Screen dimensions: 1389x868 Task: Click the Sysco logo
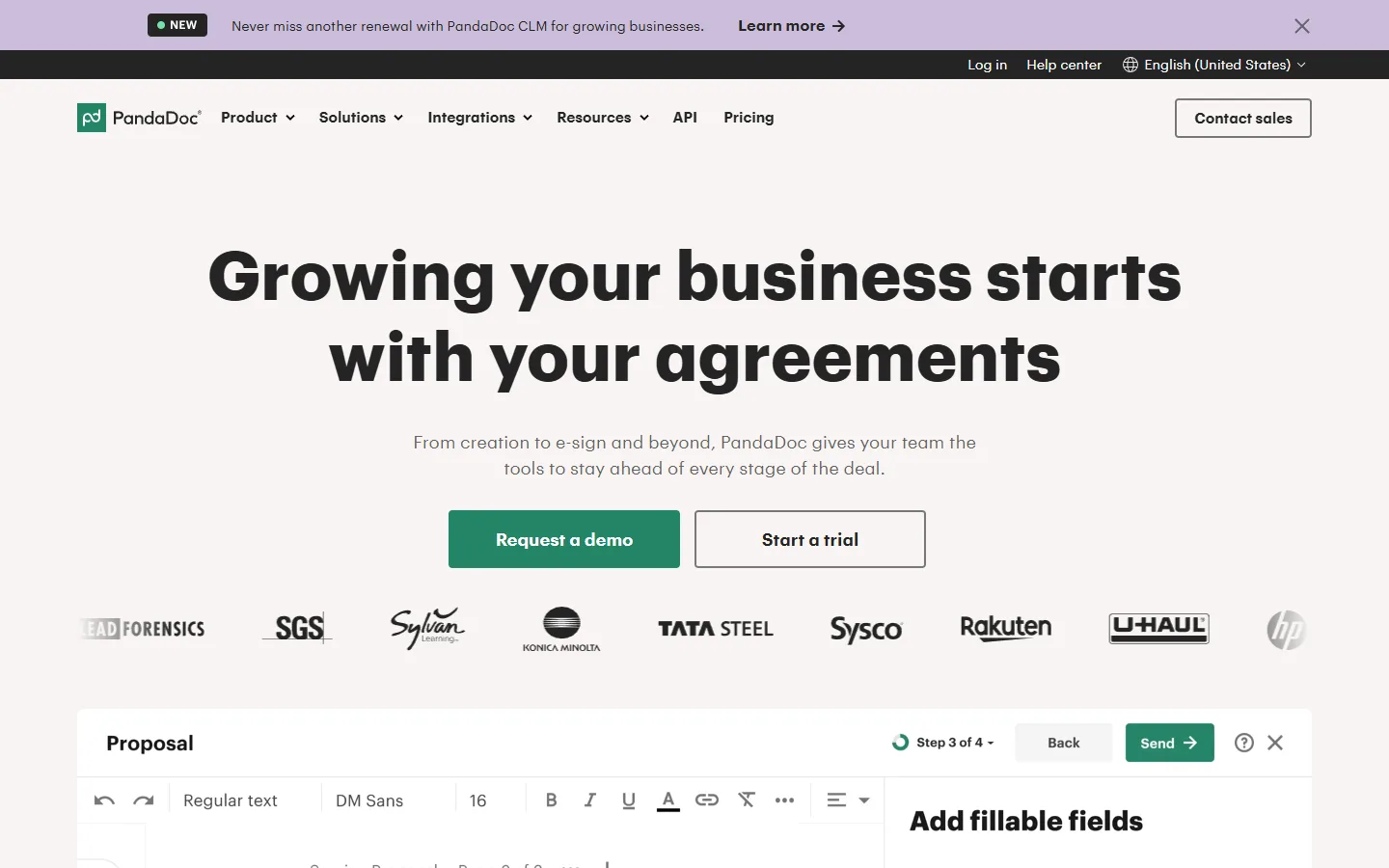(x=866, y=630)
